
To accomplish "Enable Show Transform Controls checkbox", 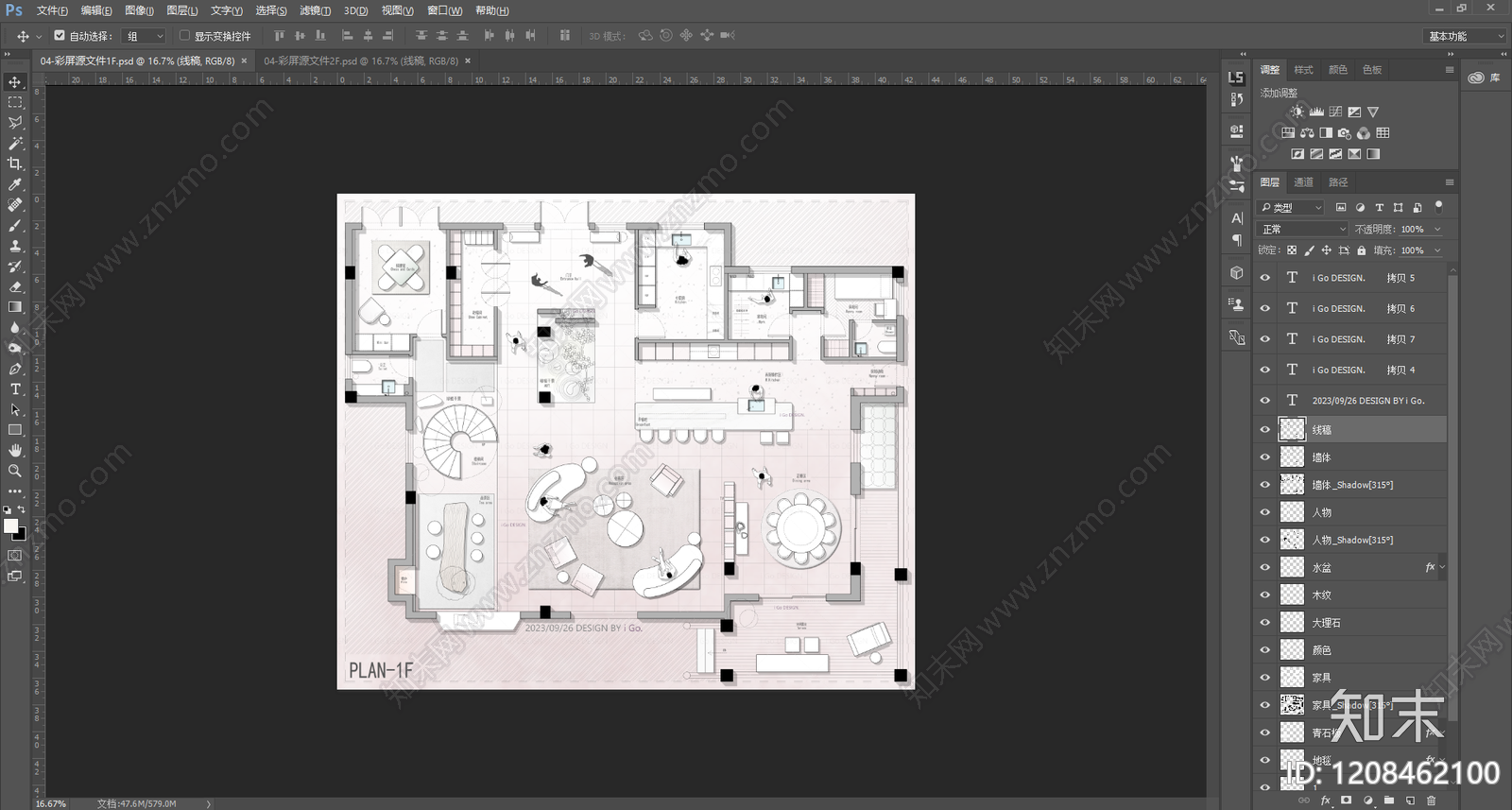I will coord(184,36).
